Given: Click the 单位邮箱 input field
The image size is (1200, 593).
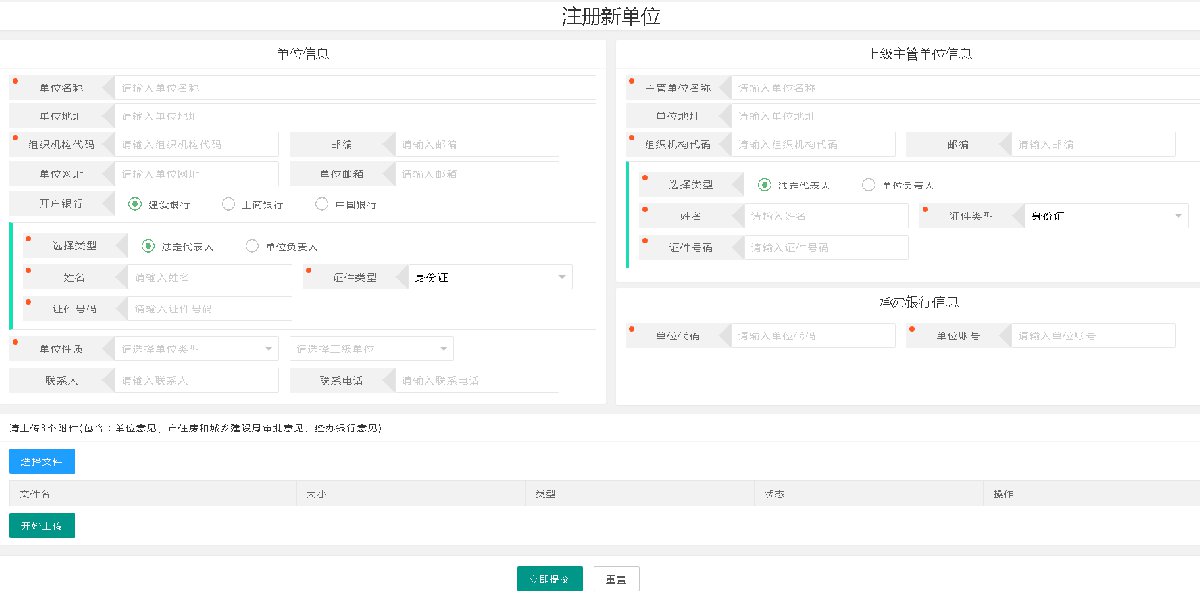Looking at the screenshot, I should (477, 173).
